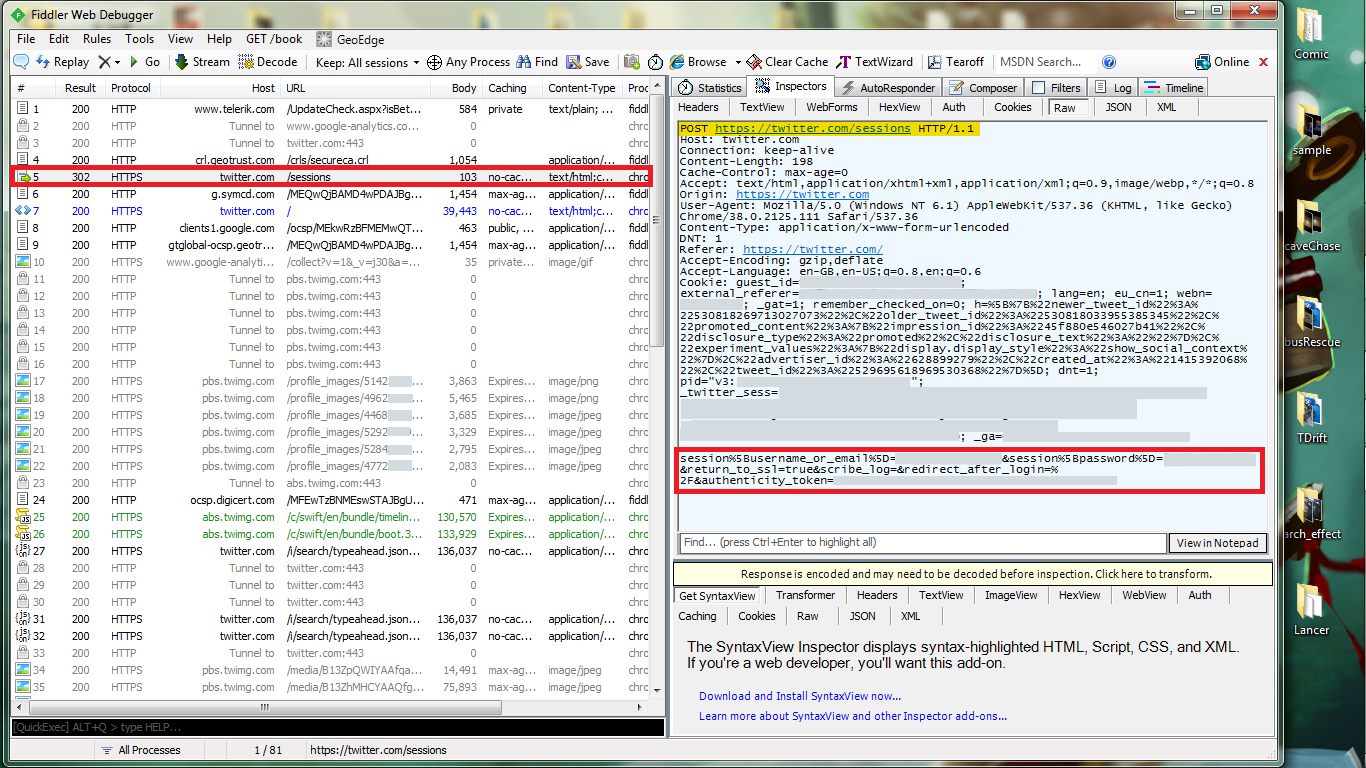The height and width of the screenshot is (768, 1366).
Task: Click the https://twitter.com/sessions POST link
Action: click(x=813, y=129)
